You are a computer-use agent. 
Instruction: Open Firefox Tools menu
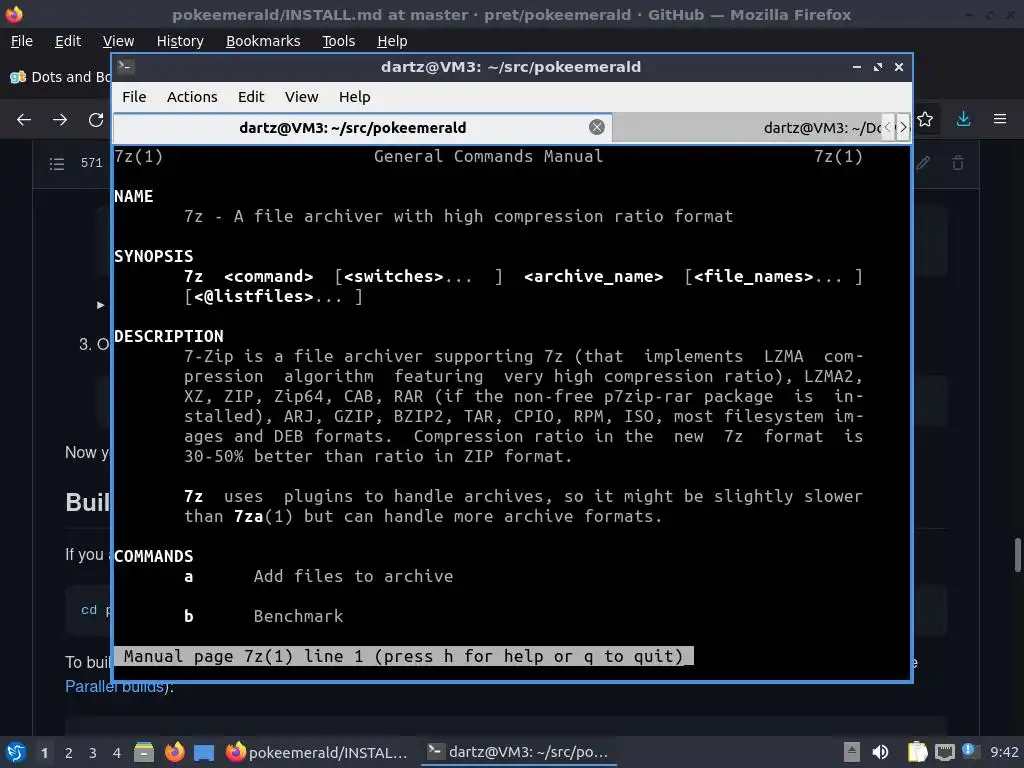[x=338, y=41]
